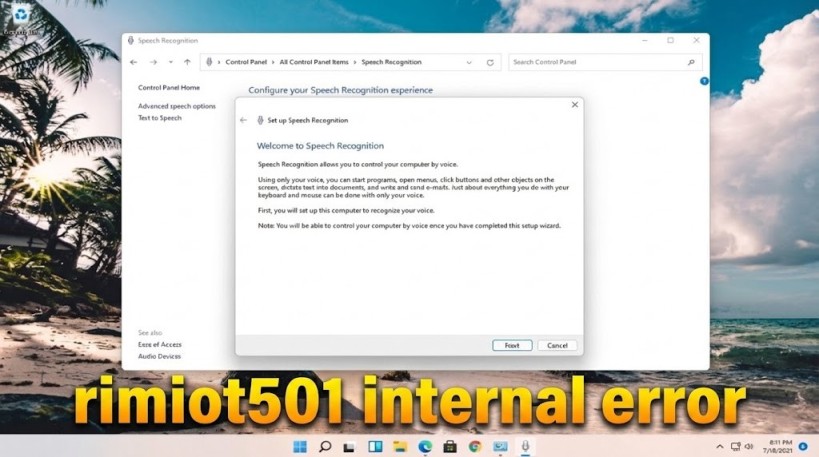This screenshot has height=457, width=819.
Task: Minimize the Speech Recognition window
Action: click(x=645, y=40)
